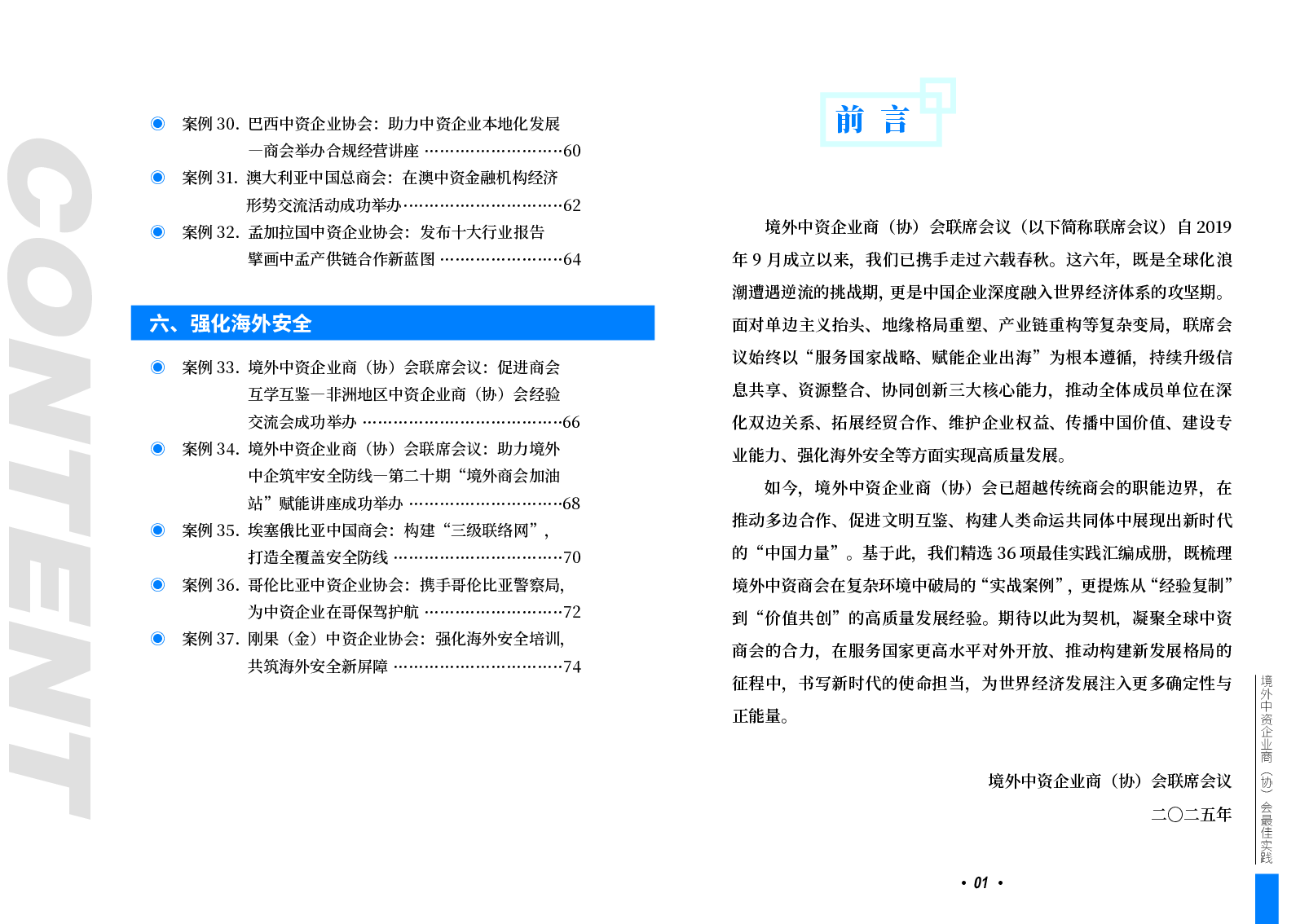Screen dimensions: 1309x924
Task: Open entry 案例 33 促进商会 line
Action: (x=371, y=367)
